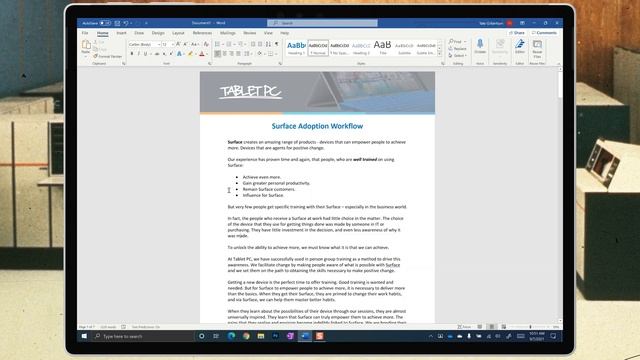The height and width of the screenshot is (360, 640).
Task: Toggle Italic formatting
Action: [x=138, y=54]
